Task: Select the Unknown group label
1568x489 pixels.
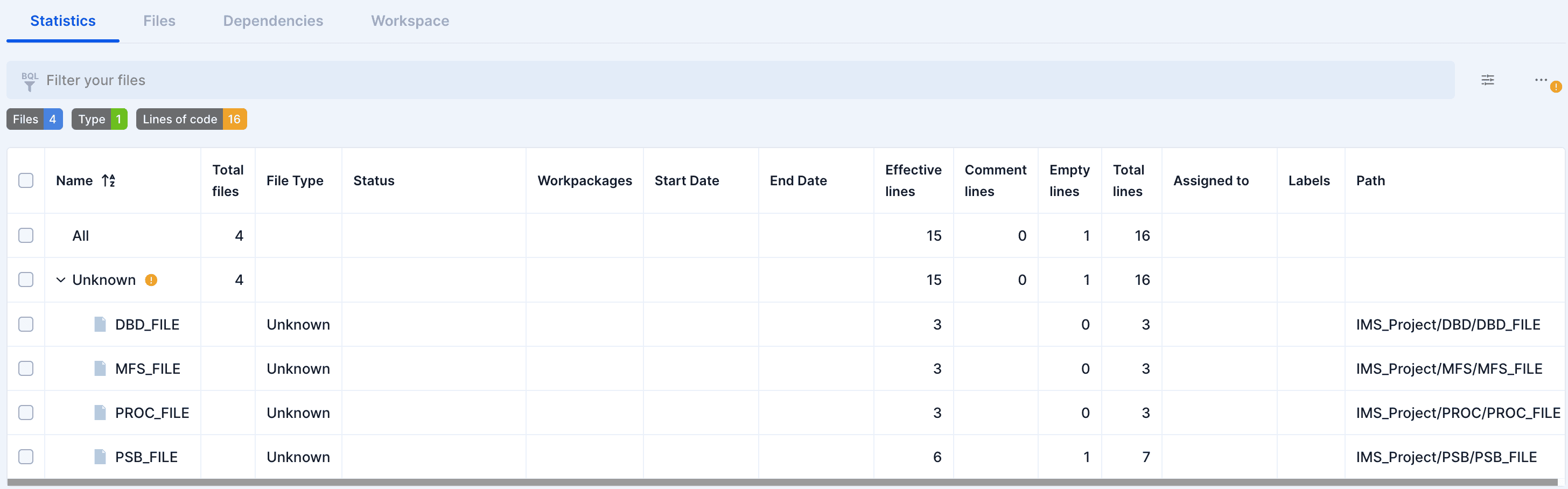Action: click(x=104, y=280)
